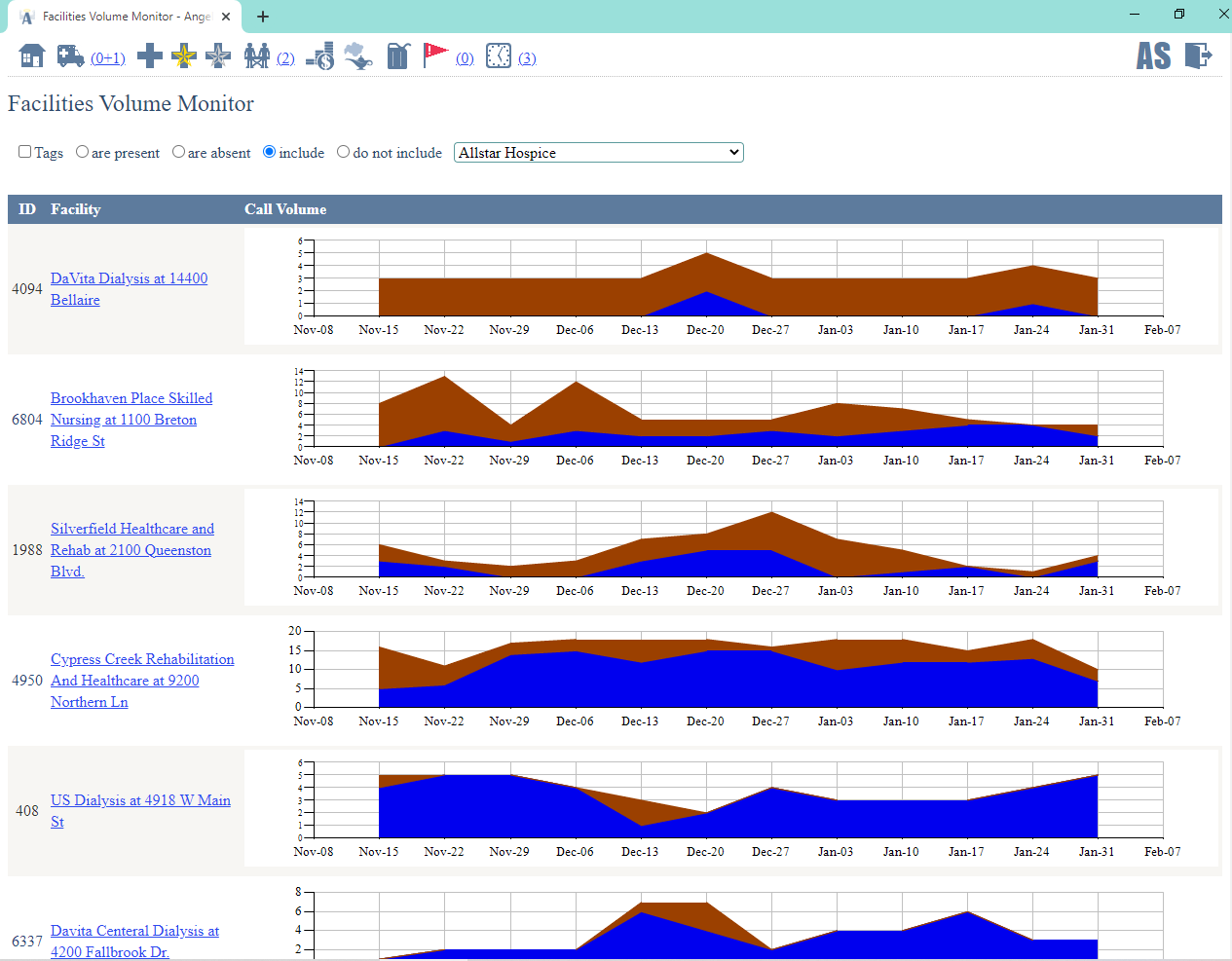Open the Allstar Hospice dropdown
This screenshot has height=961, width=1232.
tap(598, 152)
